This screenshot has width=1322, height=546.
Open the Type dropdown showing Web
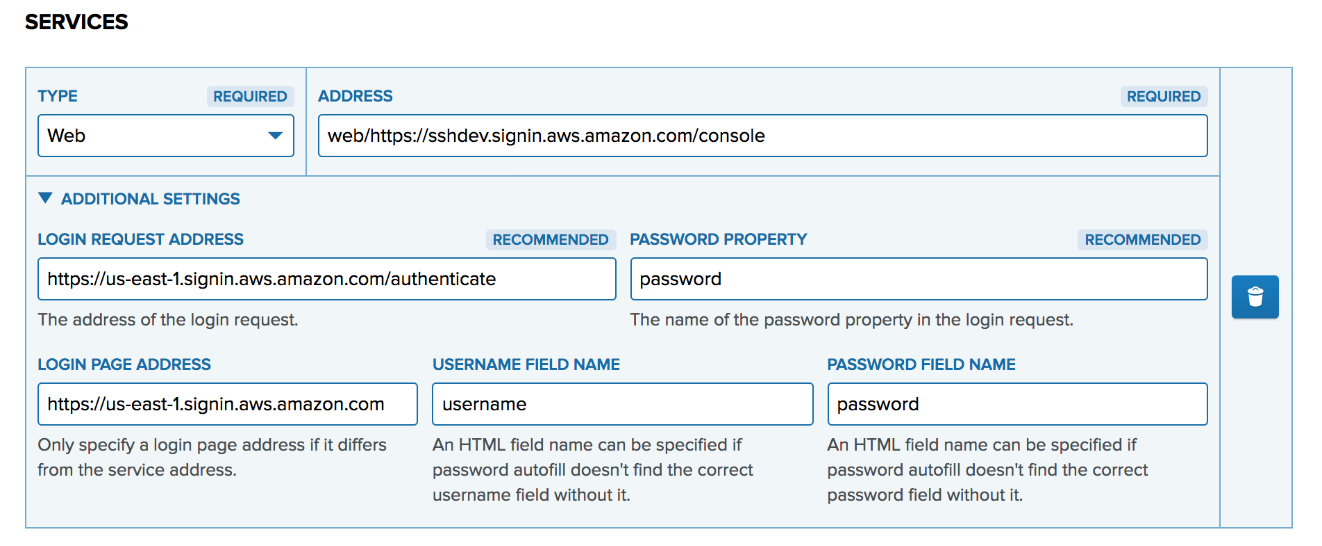click(x=166, y=136)
